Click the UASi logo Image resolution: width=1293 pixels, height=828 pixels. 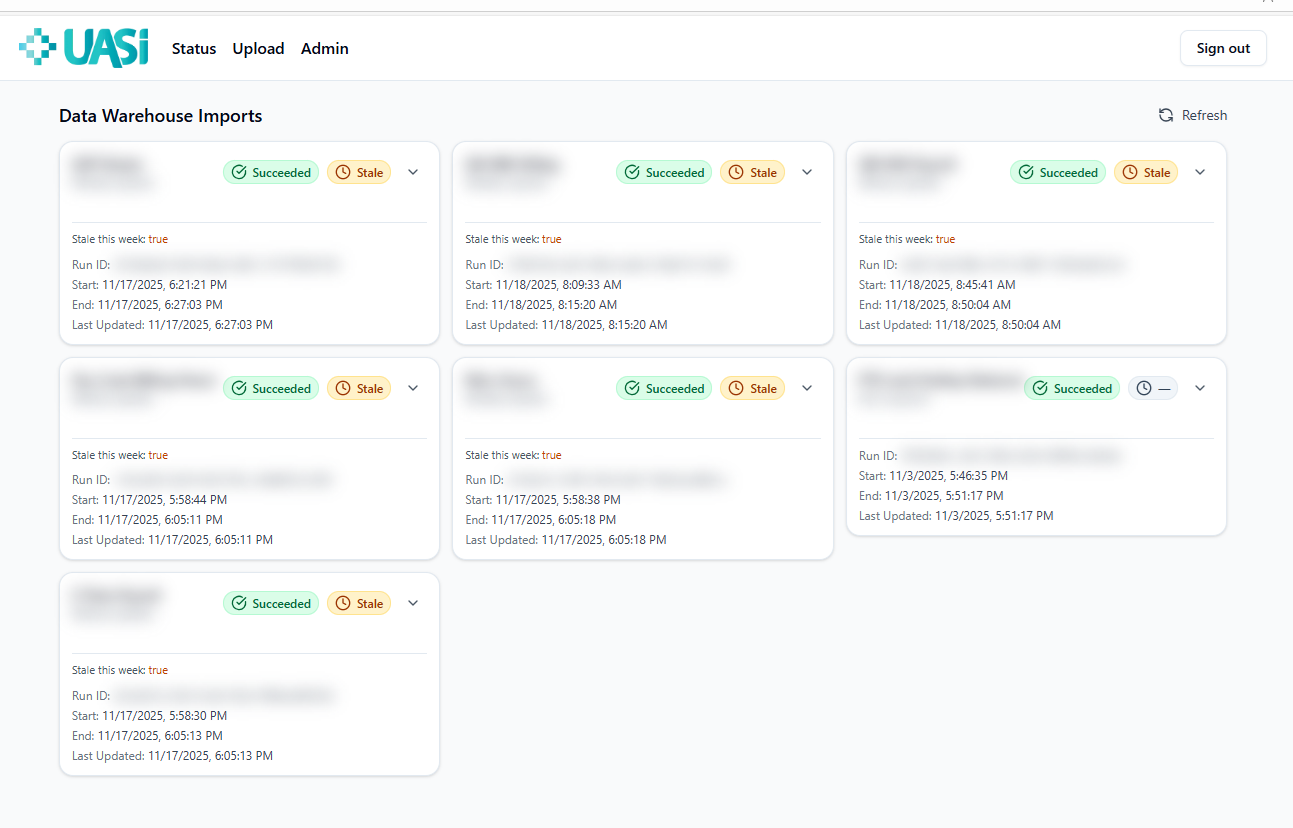[x=84, y=48]
